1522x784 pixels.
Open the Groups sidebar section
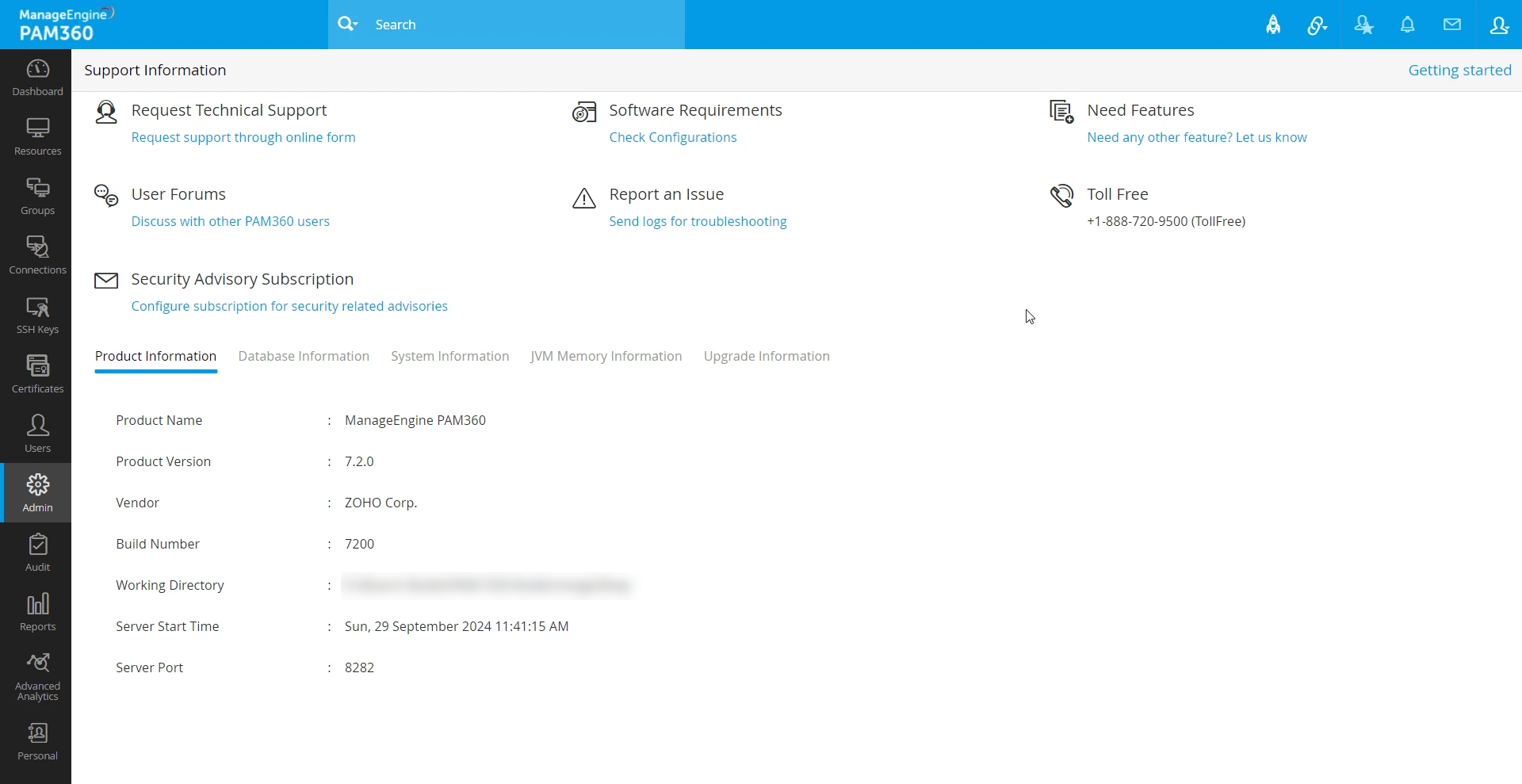(x=37, y=197)
